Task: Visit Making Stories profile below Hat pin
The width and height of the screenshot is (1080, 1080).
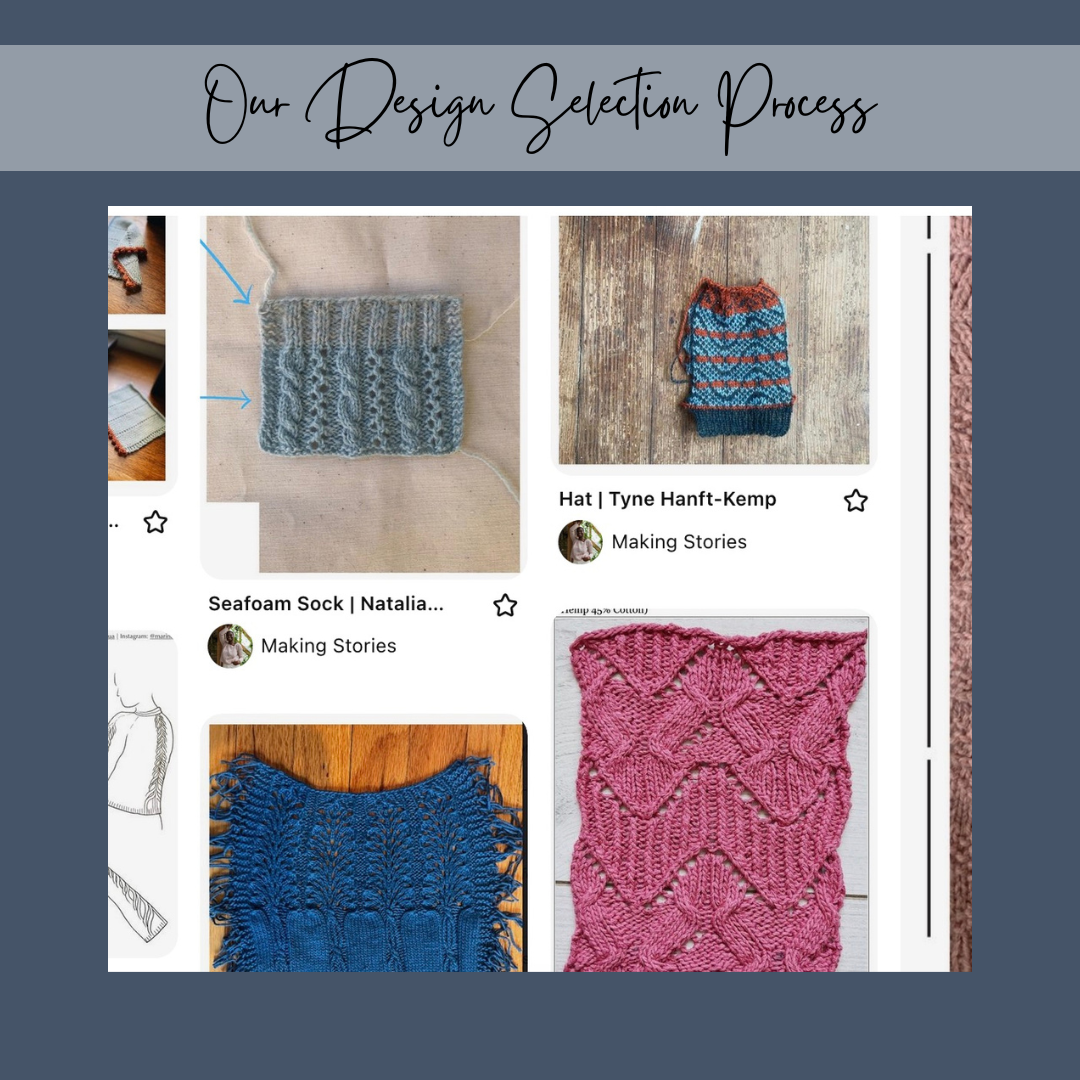Action: (679, 542)
